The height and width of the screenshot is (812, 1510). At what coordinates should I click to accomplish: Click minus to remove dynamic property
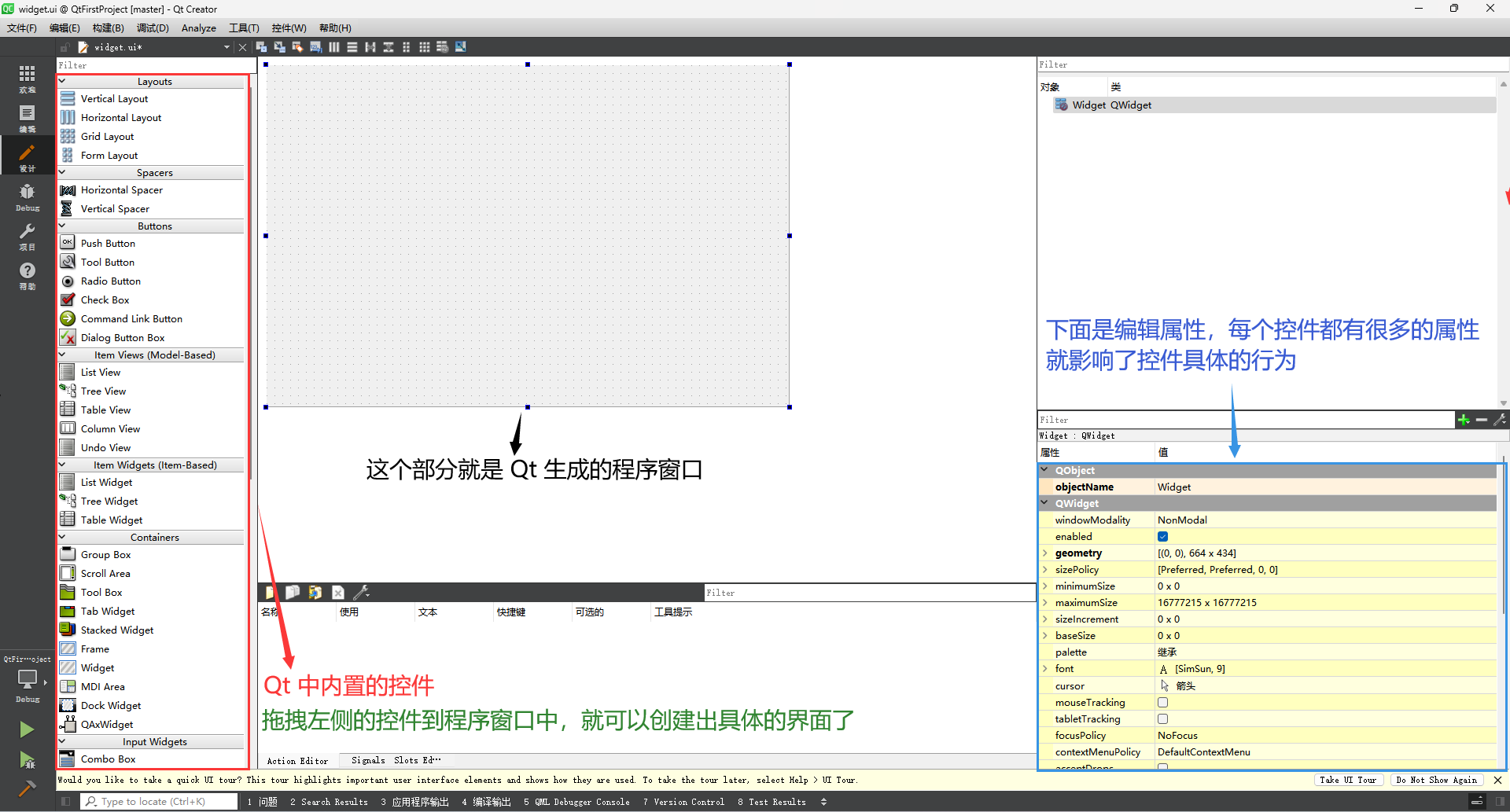[x=1482, y=420]
